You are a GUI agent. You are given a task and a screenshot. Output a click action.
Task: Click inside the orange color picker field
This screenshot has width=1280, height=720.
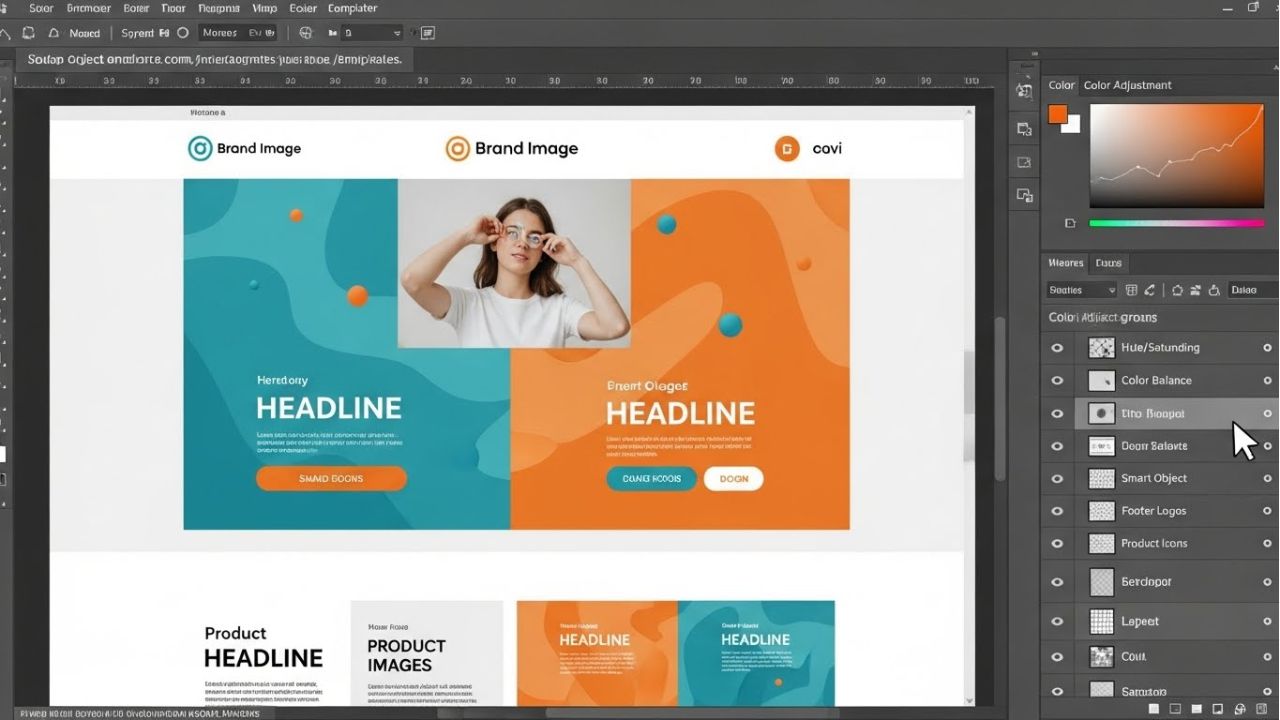[x=1176, y=155]
